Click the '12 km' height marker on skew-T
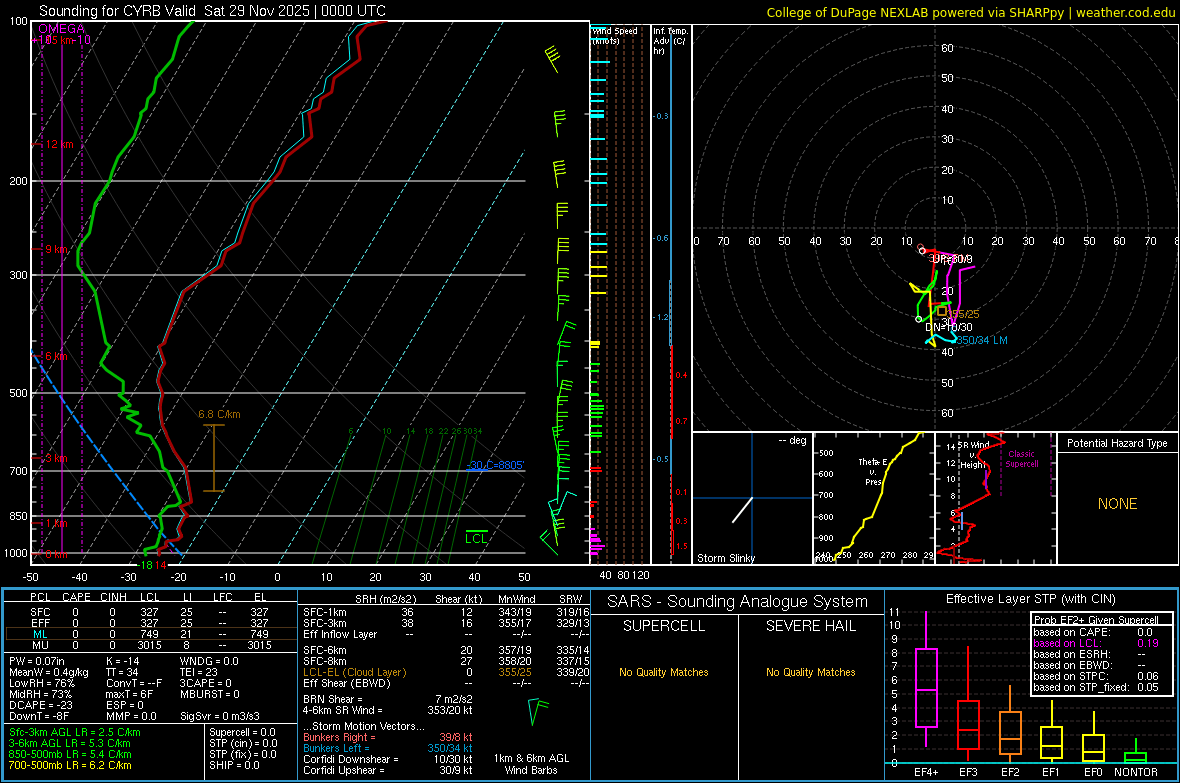Screen dimensions: 1180x783 58,144
